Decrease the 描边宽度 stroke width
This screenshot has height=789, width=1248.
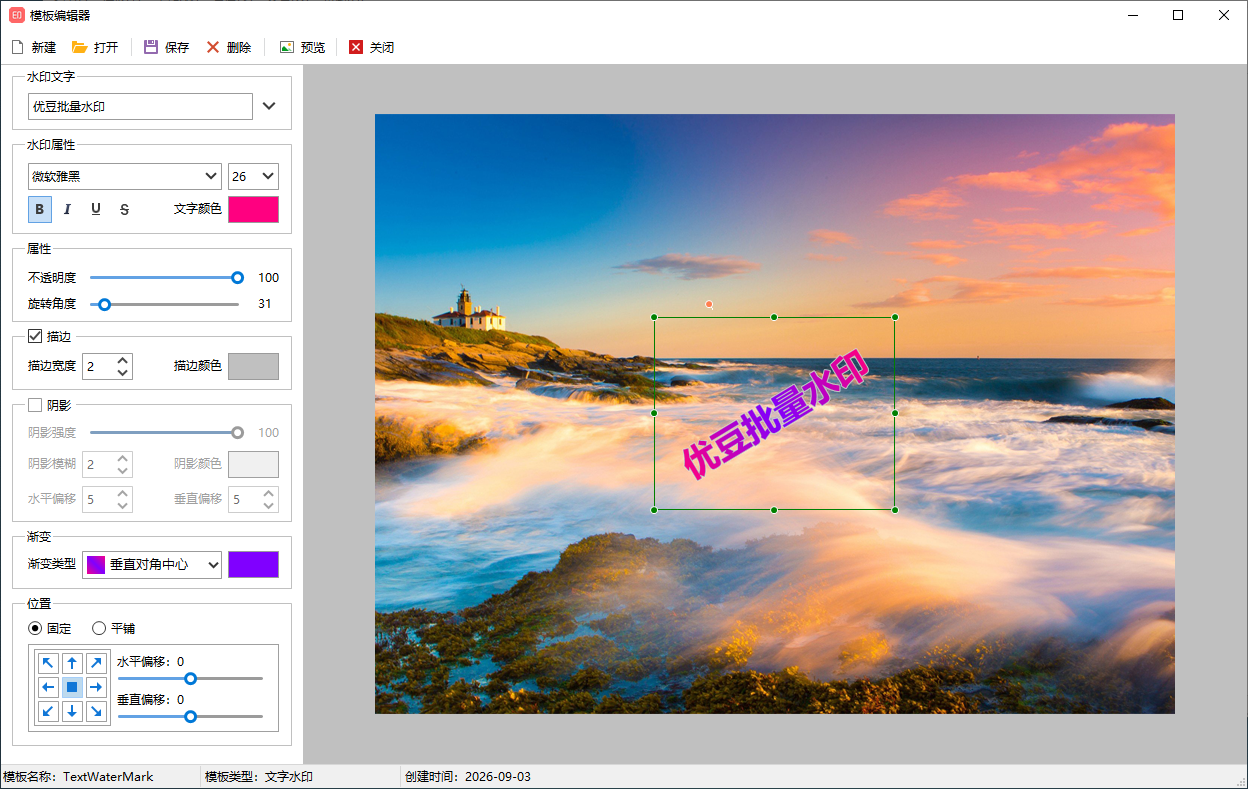[x=123, y=372]
